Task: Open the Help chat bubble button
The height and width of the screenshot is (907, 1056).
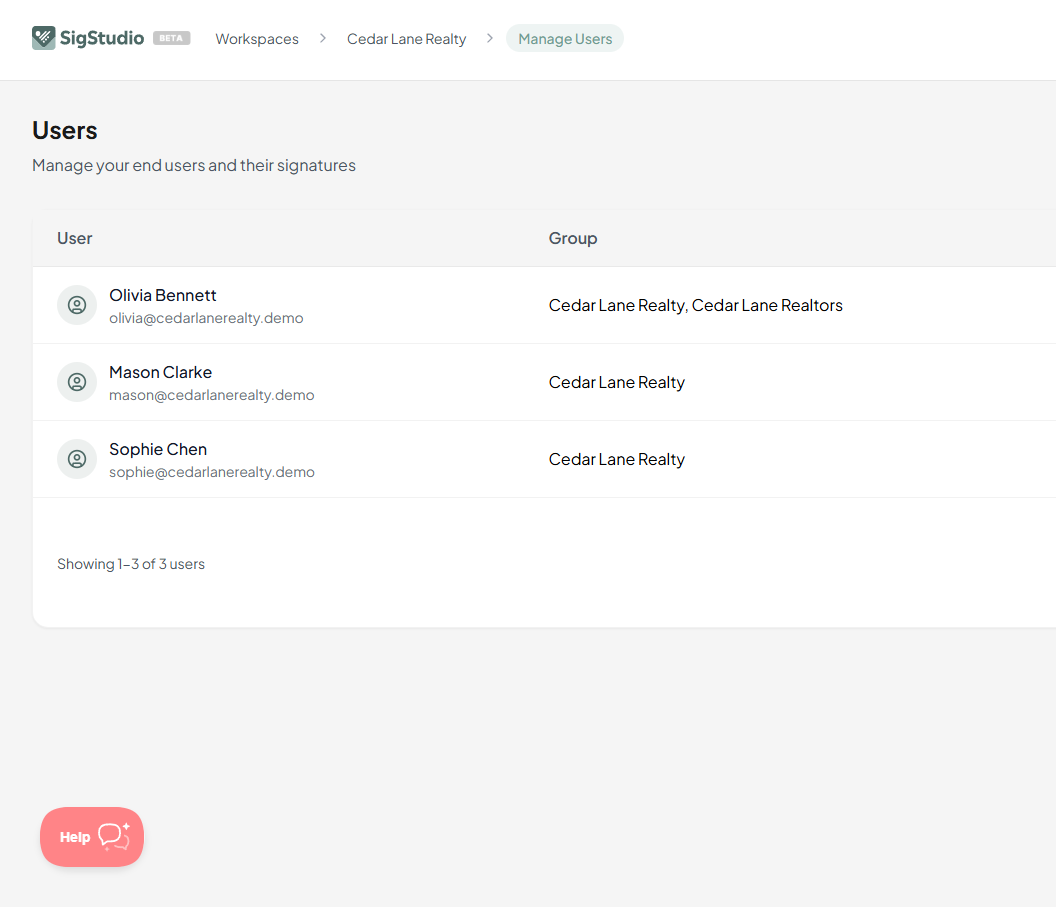Action: point(92,836)
